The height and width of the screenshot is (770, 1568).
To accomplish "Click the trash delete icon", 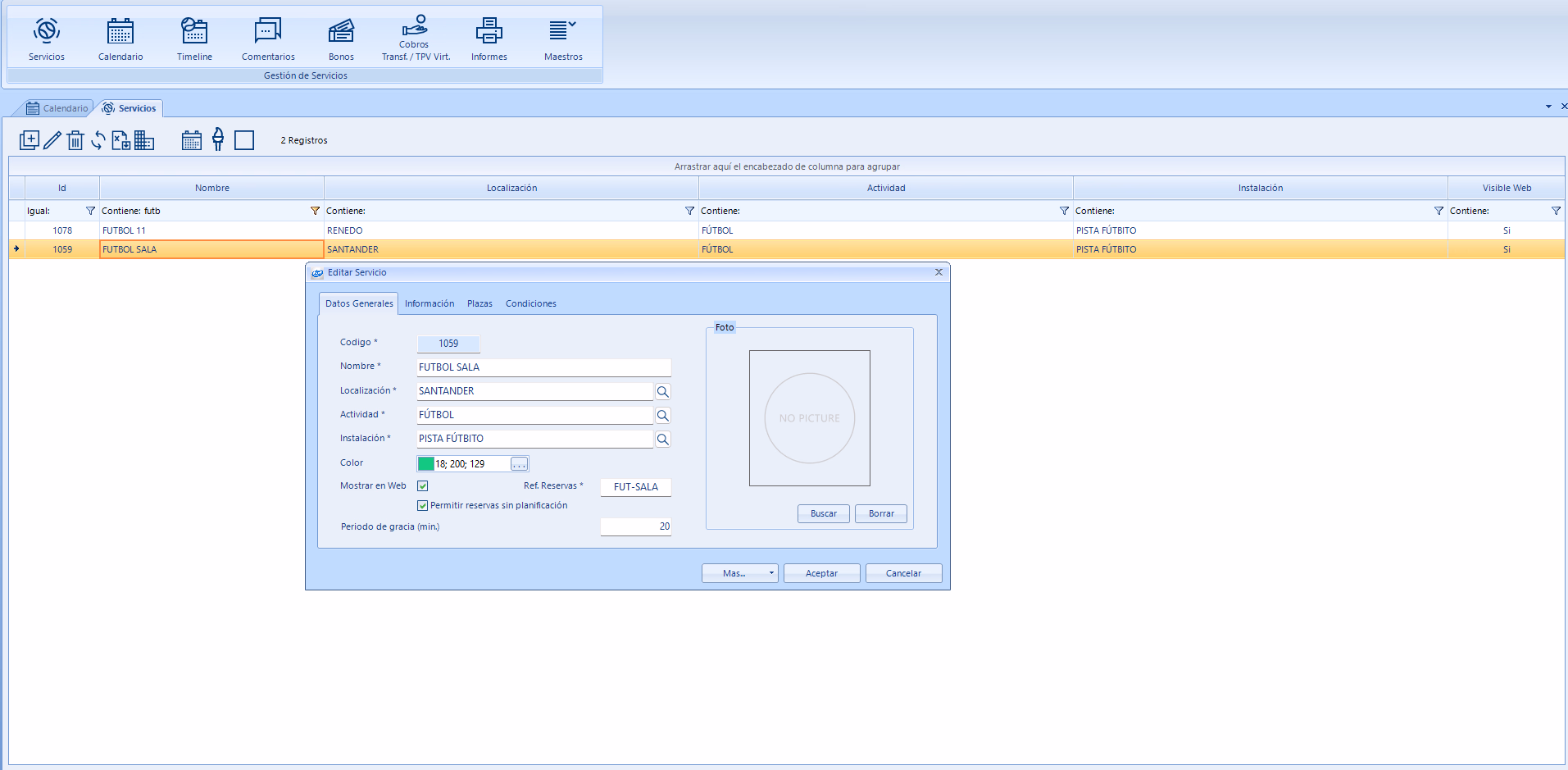I will pos(75,140).
